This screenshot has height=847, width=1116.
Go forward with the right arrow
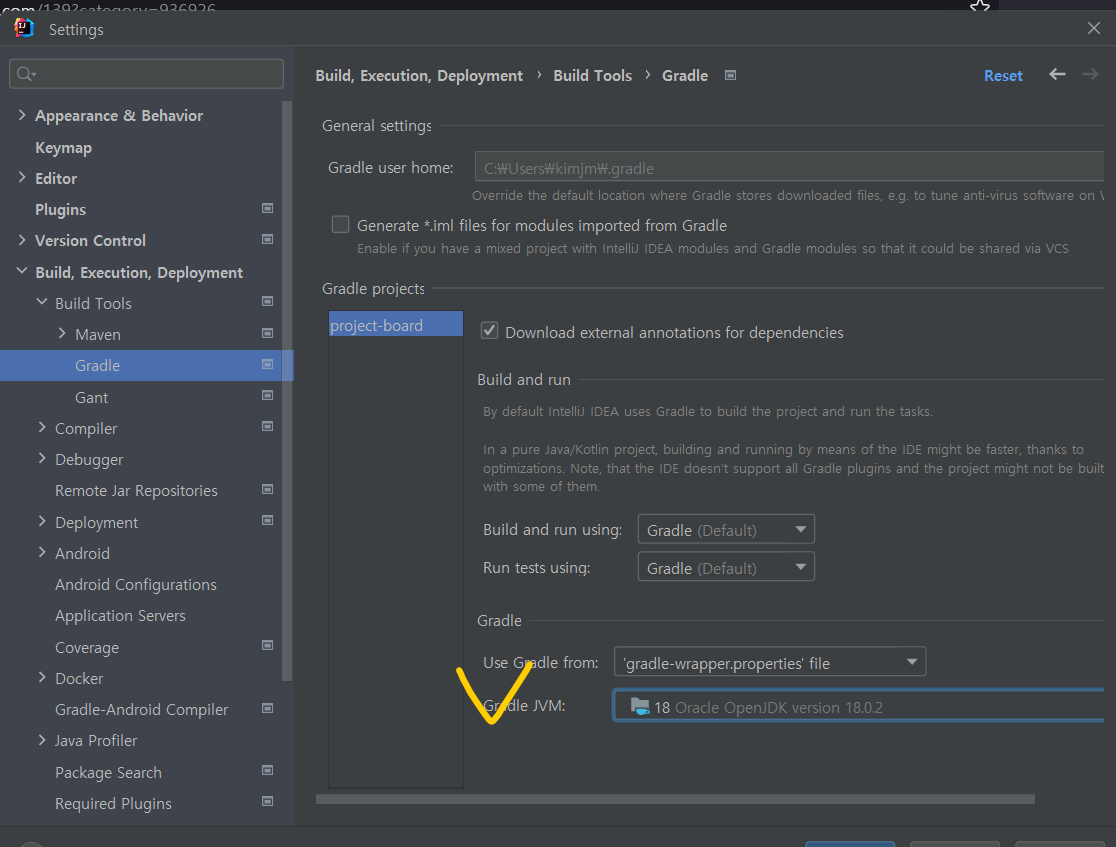pos(1090,74)
